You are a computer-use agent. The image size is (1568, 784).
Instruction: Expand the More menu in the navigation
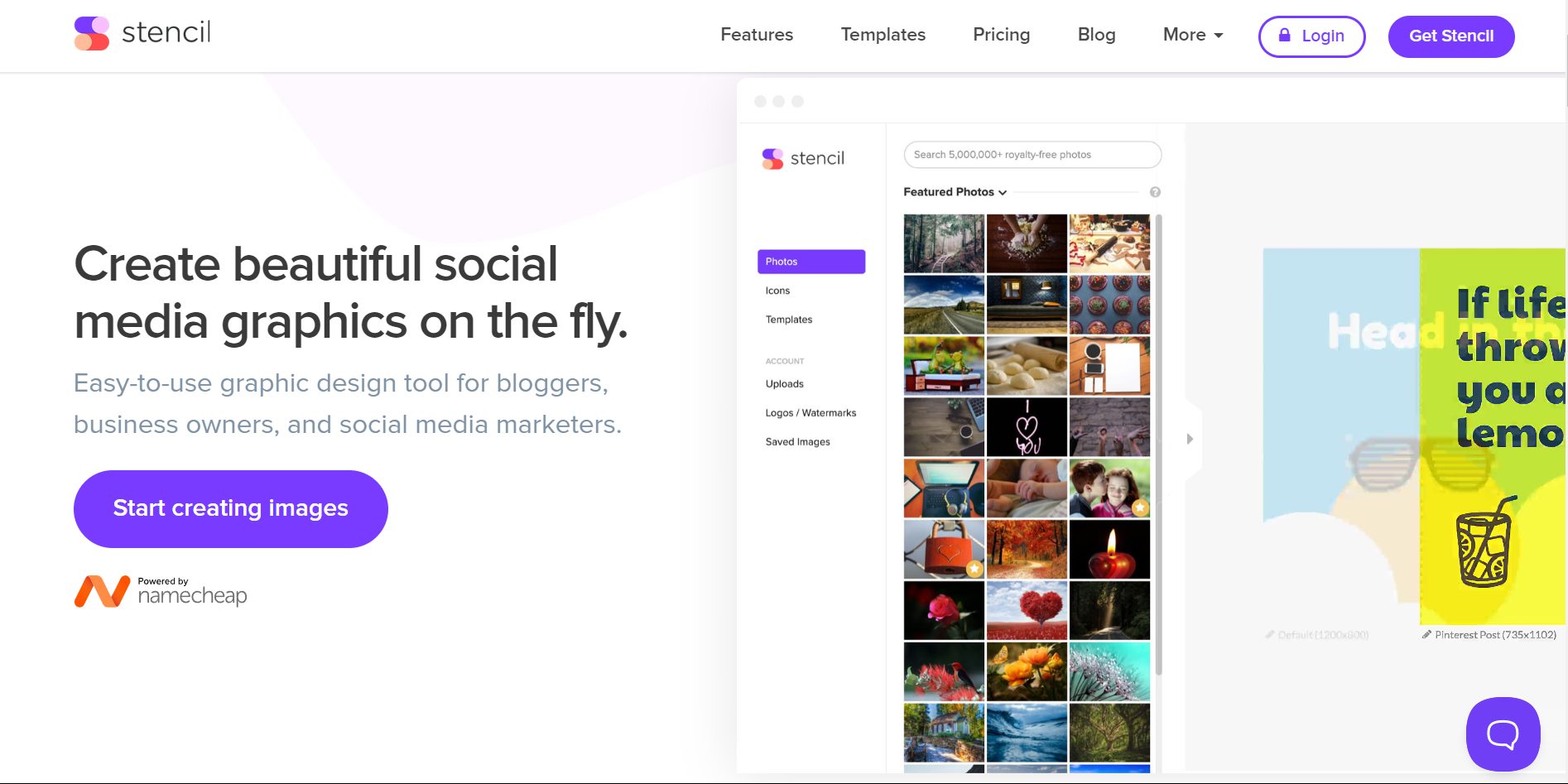(x=1193, y=35)
